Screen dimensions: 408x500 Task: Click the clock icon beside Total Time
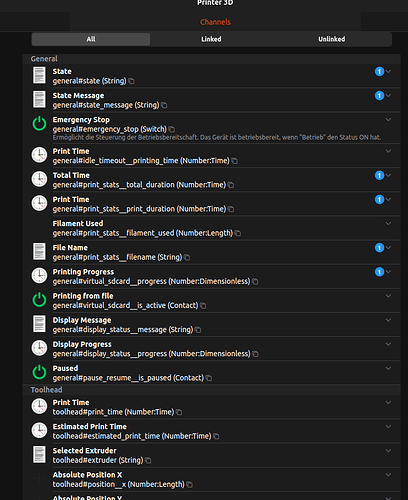[x=39, y=179]
